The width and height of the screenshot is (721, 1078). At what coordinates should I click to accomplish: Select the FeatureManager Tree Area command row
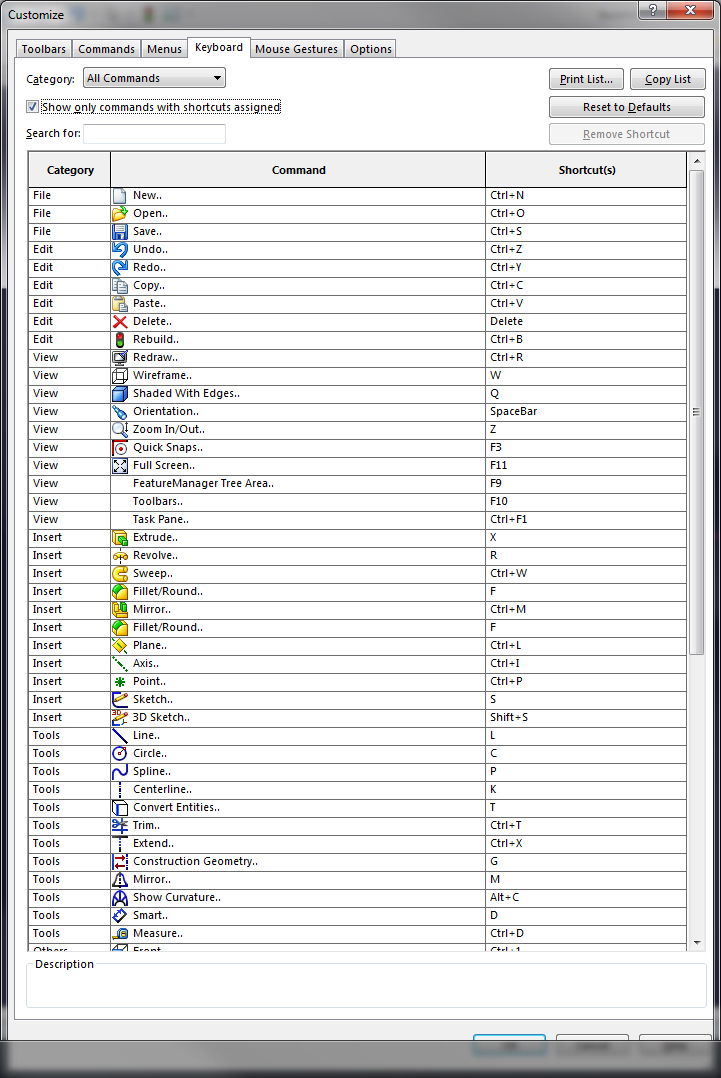pos(357,483)
